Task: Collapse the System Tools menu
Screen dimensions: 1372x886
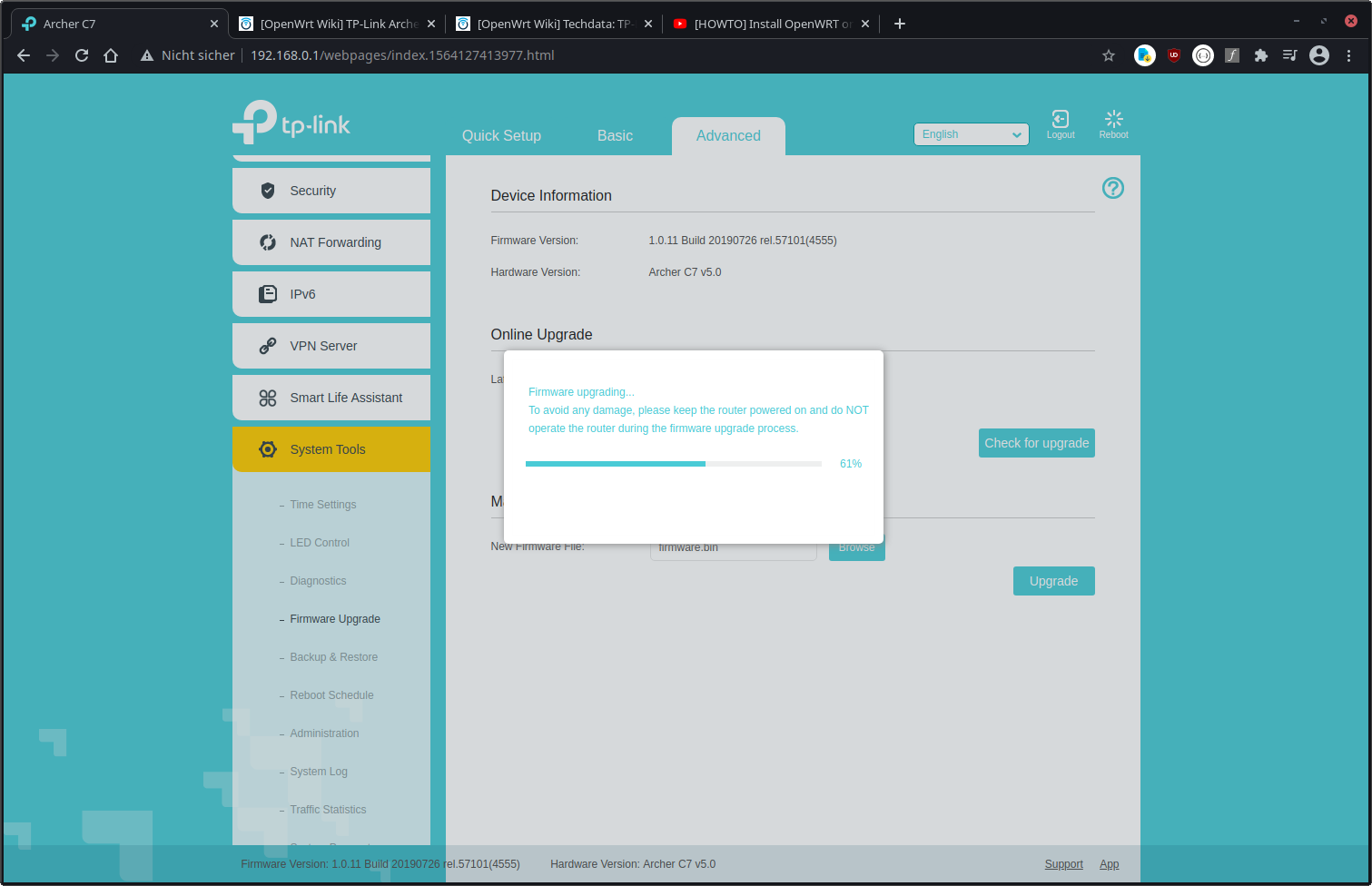Action: pyautogui.click(x=331, y=449)
